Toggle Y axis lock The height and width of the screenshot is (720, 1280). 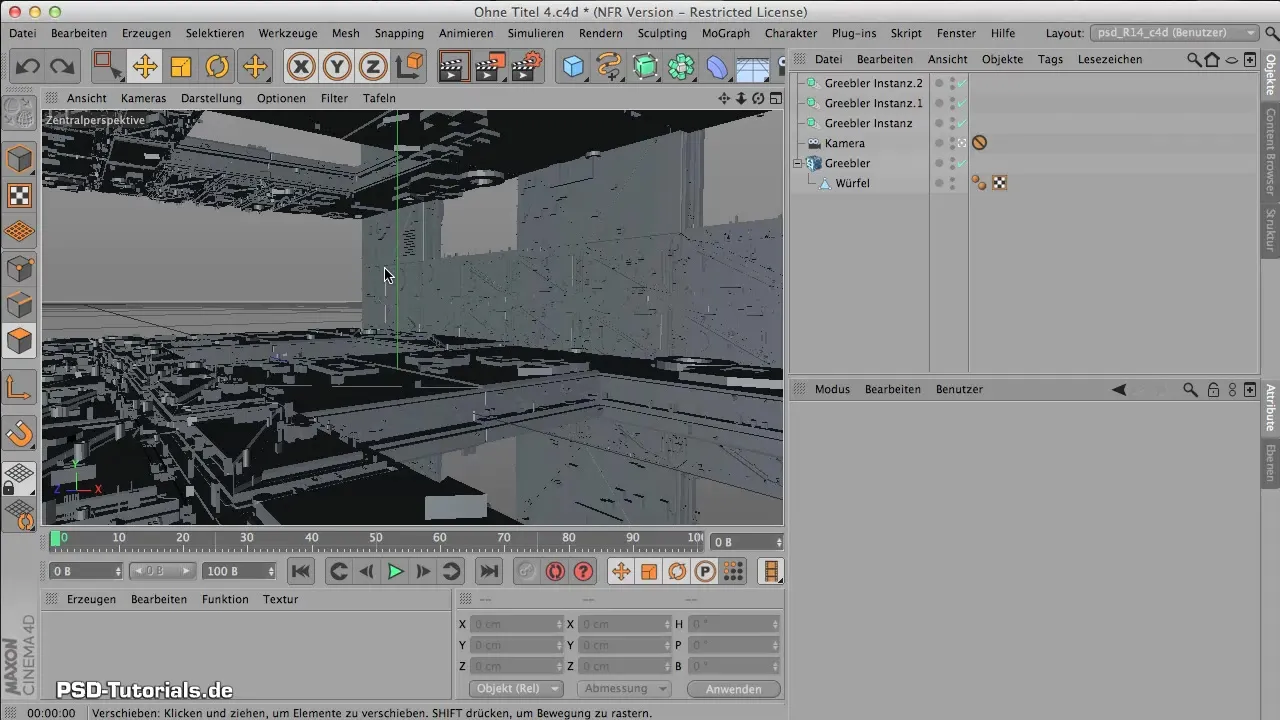(x=337, y=67)
